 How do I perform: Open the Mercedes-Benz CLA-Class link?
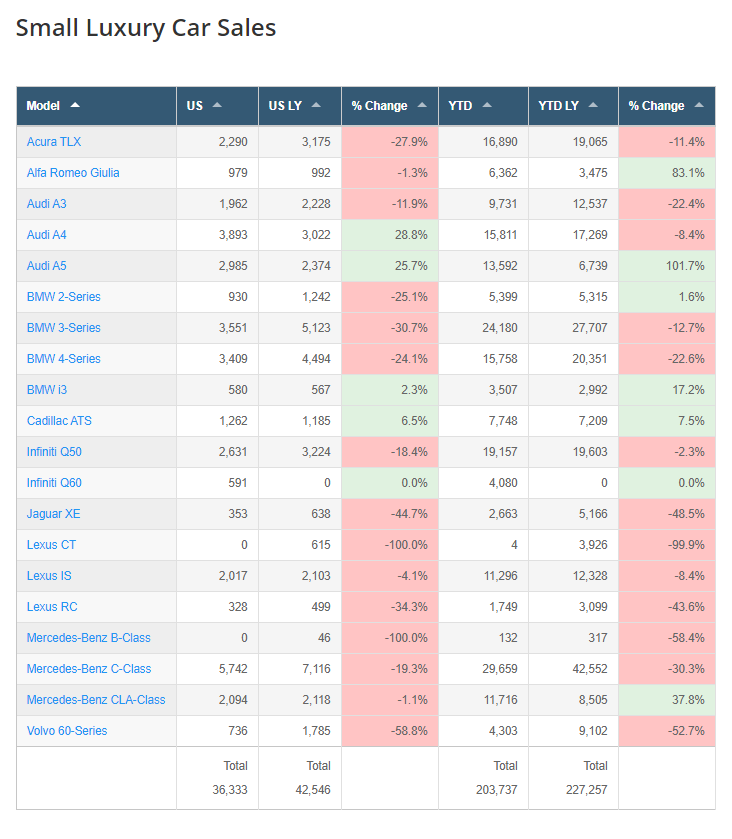[96, 700]
